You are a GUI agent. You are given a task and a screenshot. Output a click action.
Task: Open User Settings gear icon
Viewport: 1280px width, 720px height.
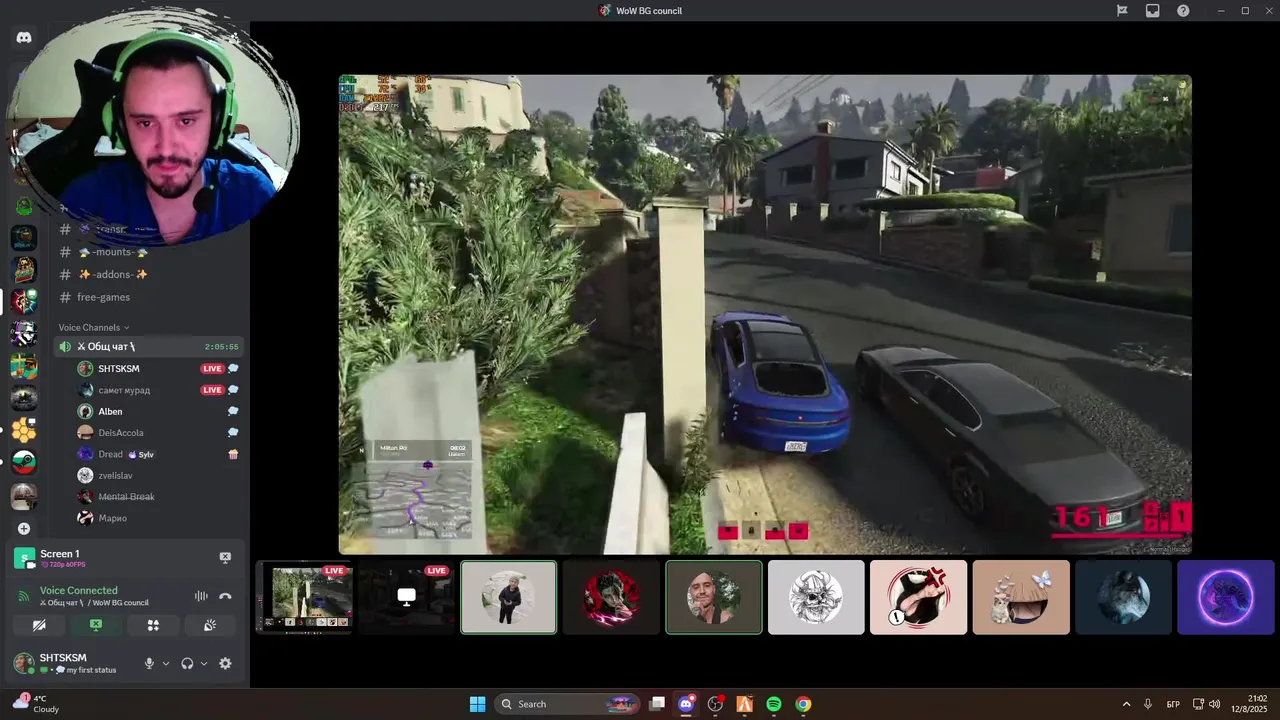pos(225,663)
